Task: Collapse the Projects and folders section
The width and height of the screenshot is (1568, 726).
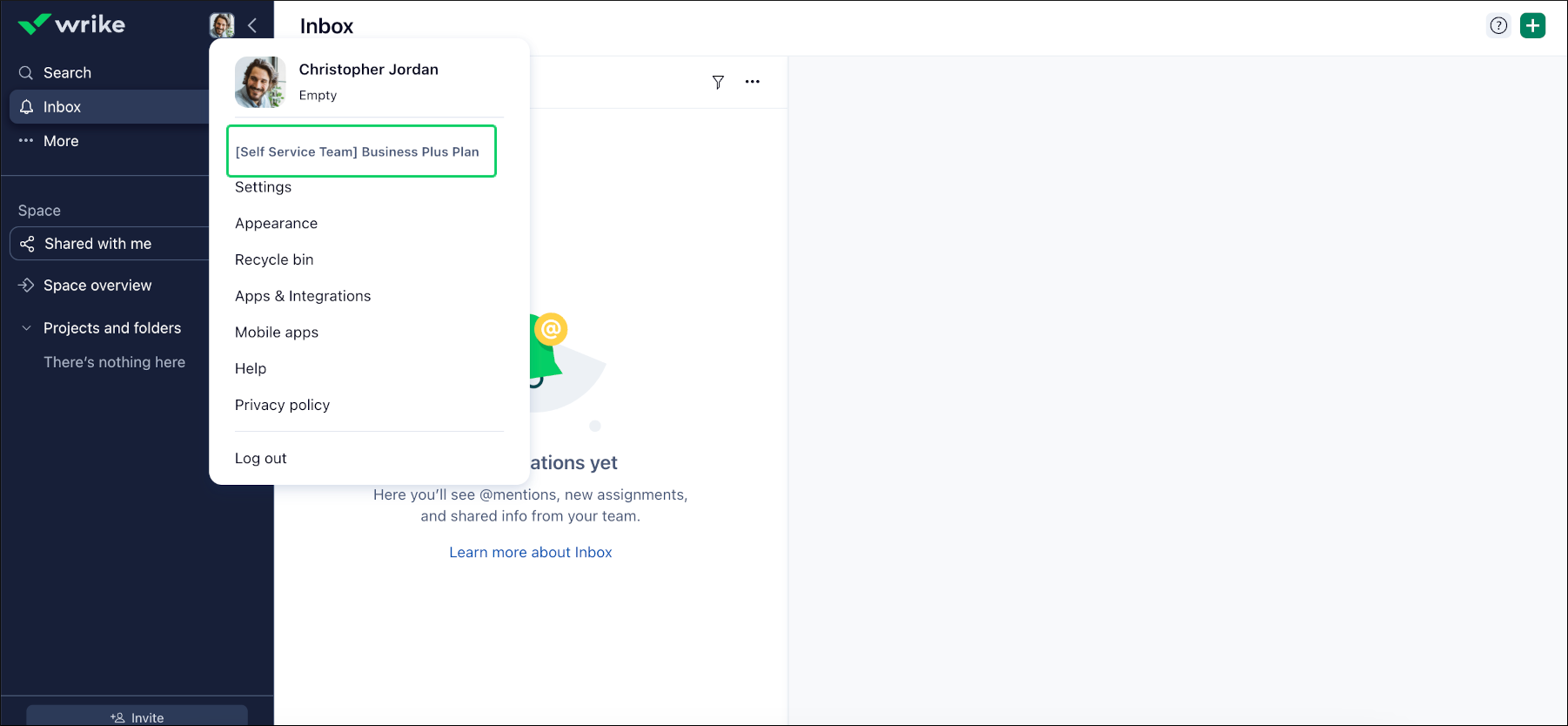Action: click(26, 328)
